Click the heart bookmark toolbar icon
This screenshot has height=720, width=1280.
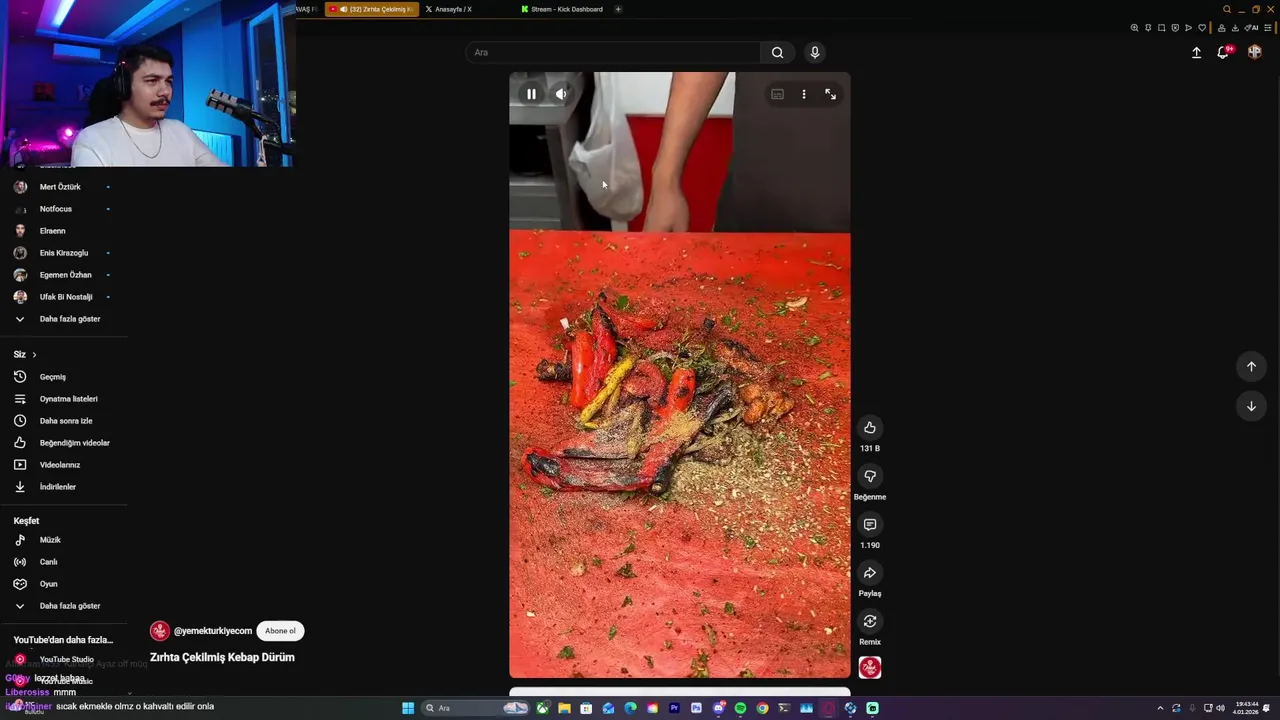[x=1202, y=28]
